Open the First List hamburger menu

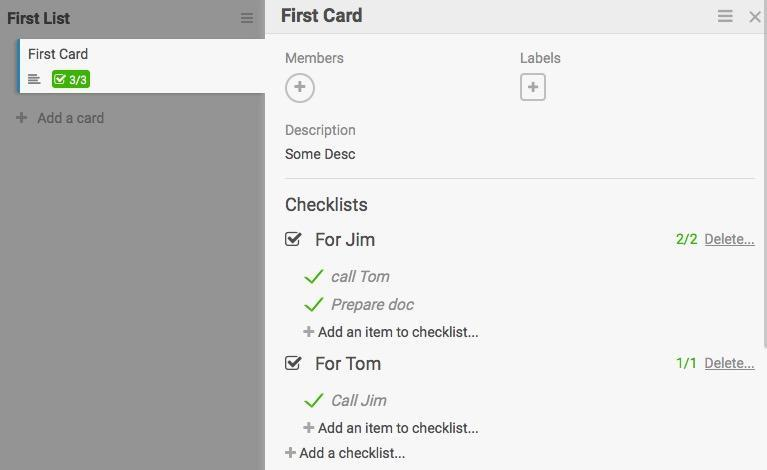pos(247,18)
